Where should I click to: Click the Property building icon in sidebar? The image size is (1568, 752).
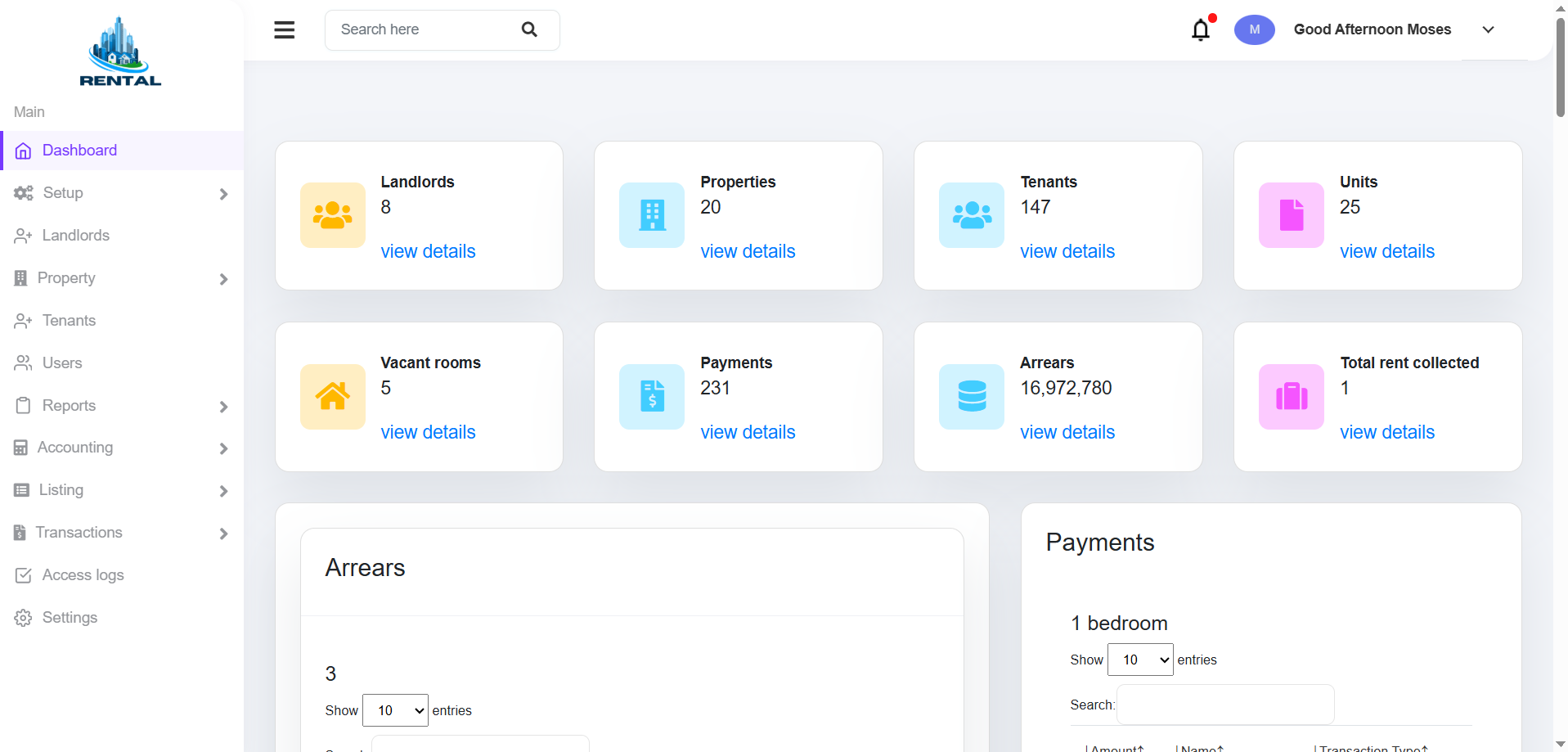tap(21, 278)
